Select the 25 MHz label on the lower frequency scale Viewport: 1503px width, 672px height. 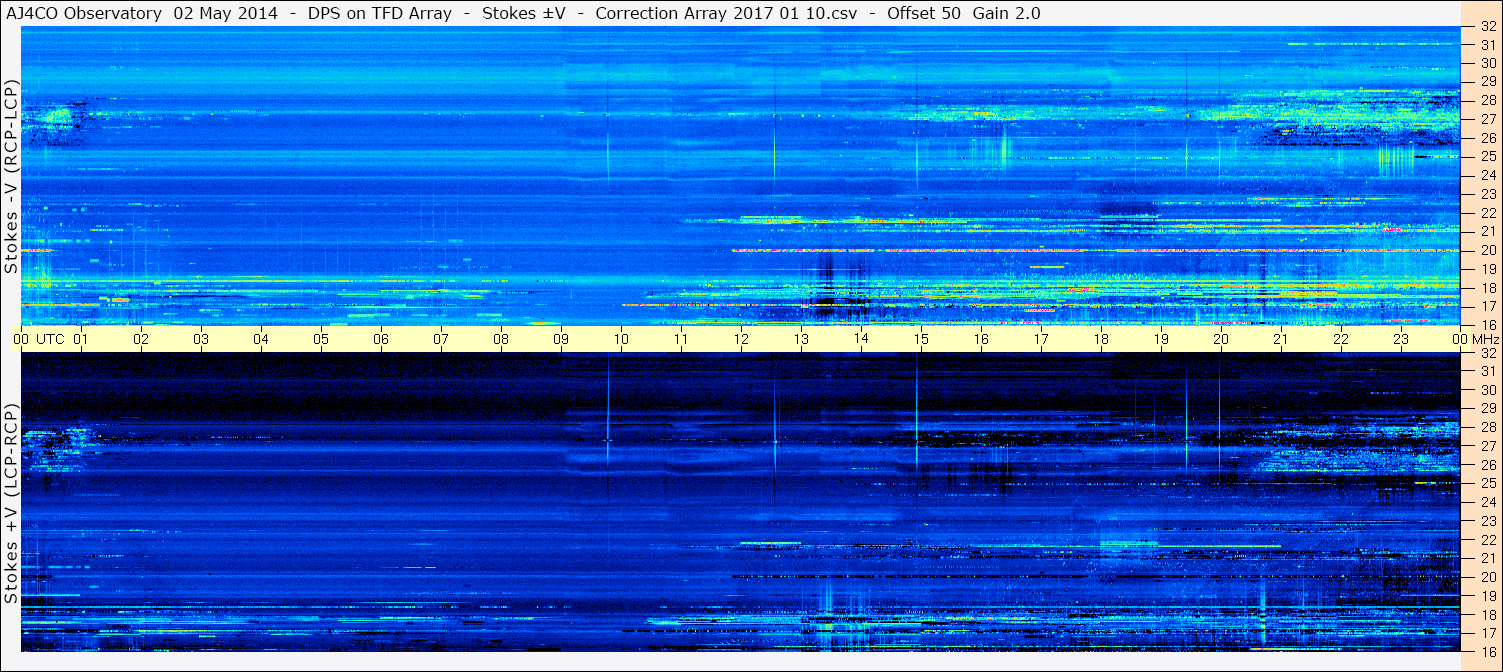pyautogui.click(x=1487, y=483)
